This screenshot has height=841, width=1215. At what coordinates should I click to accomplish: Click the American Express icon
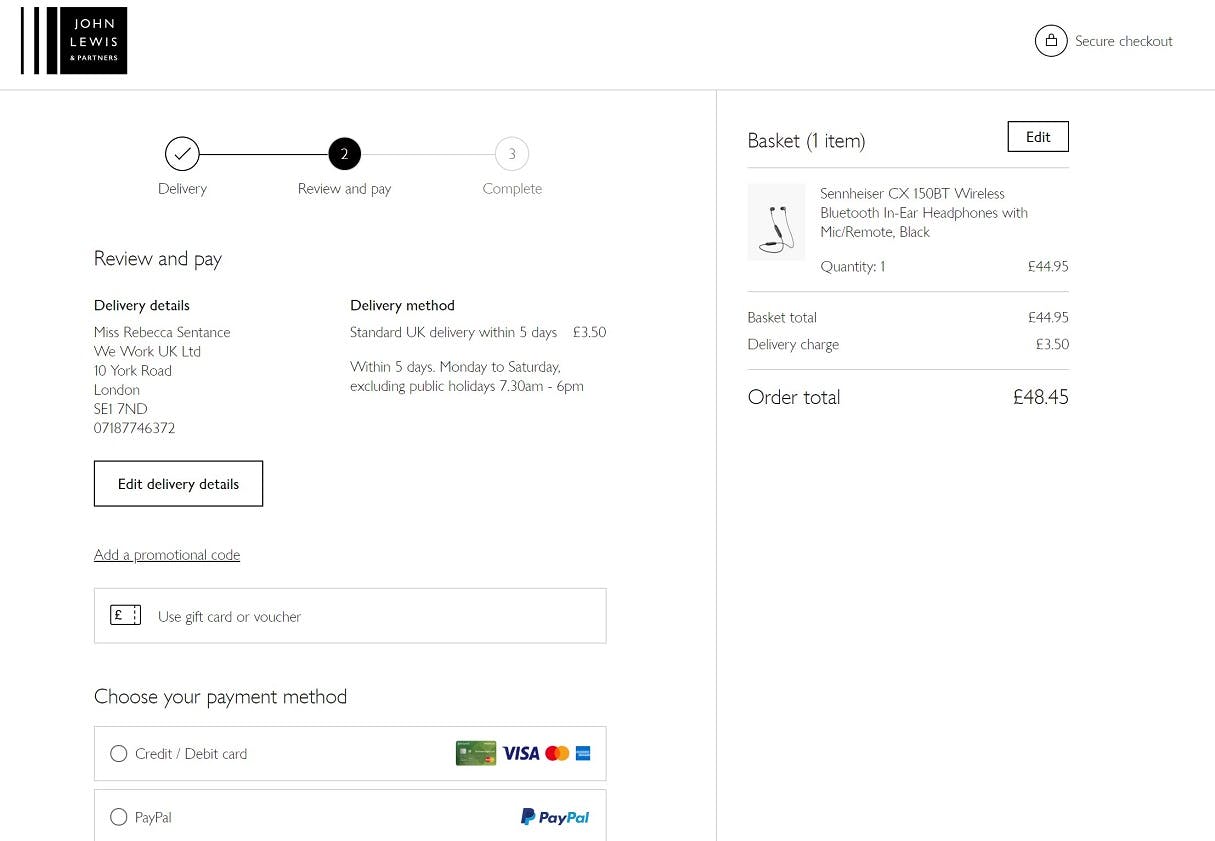(x=584, y=753)
